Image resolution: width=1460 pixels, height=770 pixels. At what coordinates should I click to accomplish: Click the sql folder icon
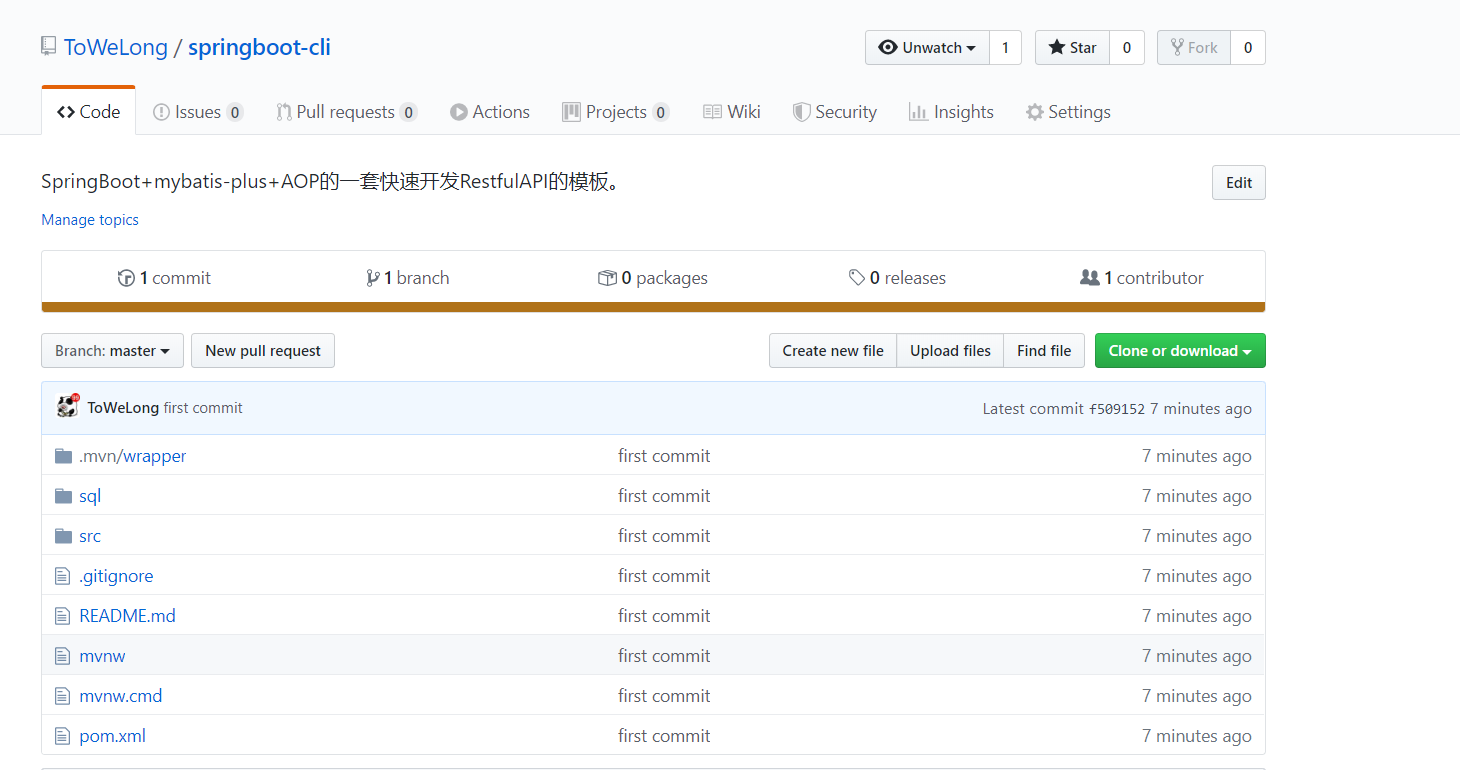[x=63, y=496]
